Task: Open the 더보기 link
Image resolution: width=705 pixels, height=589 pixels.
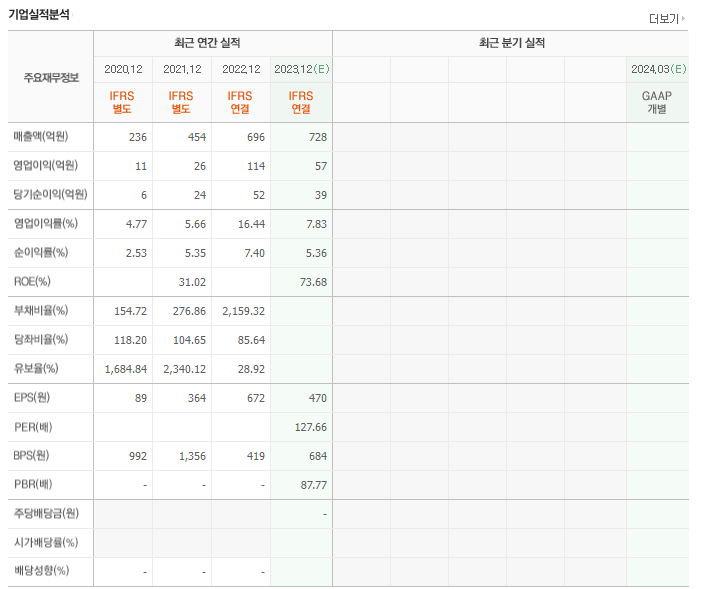Action: [x=663, y=19]
